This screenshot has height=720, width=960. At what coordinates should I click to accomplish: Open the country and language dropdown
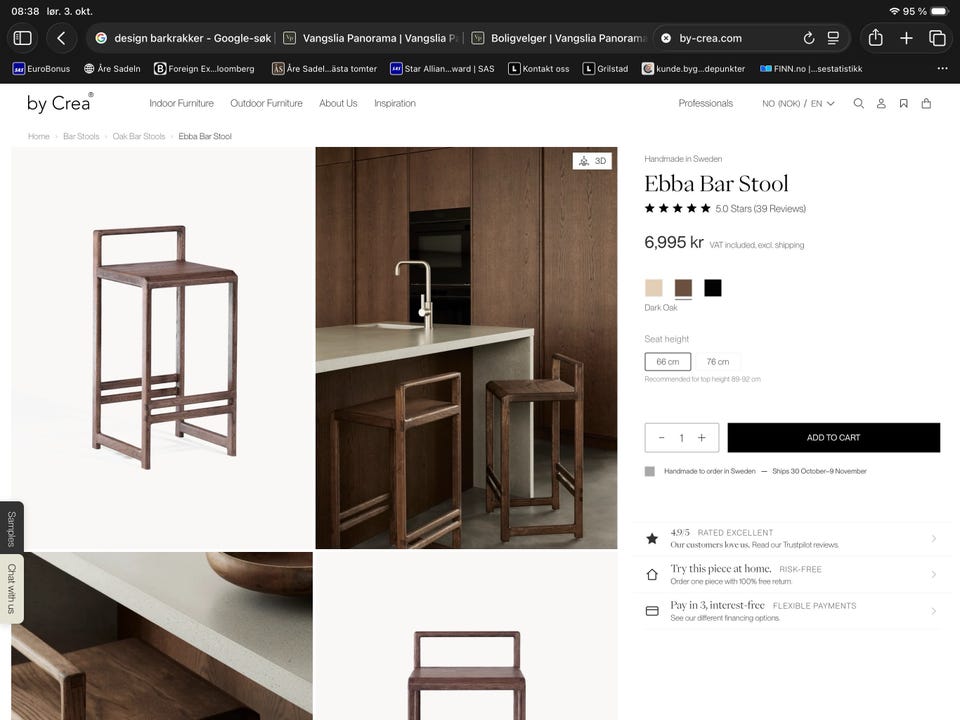798,103
